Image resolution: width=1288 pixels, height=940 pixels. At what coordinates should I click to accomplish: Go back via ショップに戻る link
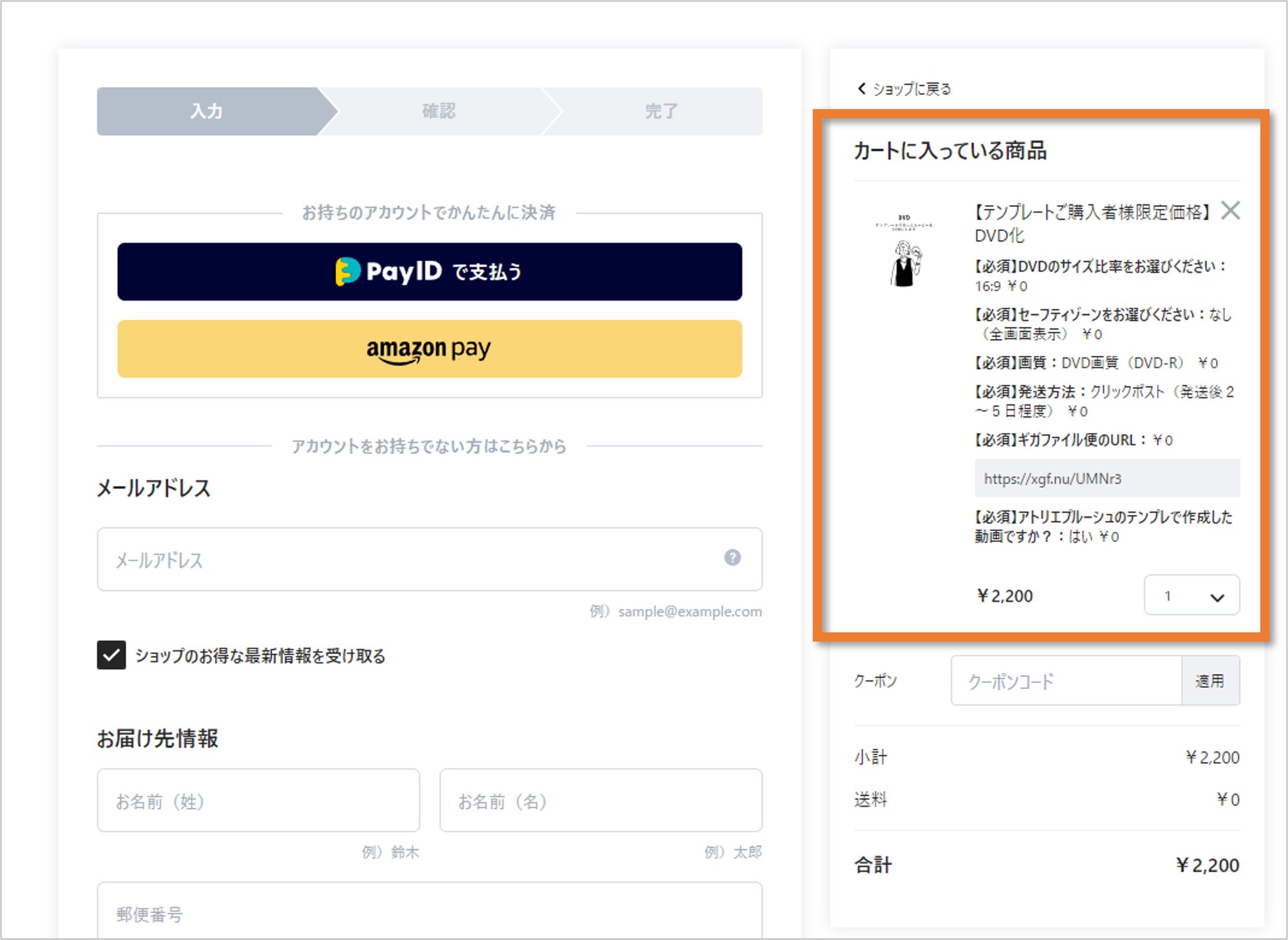pyautogui.click(x=904, y=89)
